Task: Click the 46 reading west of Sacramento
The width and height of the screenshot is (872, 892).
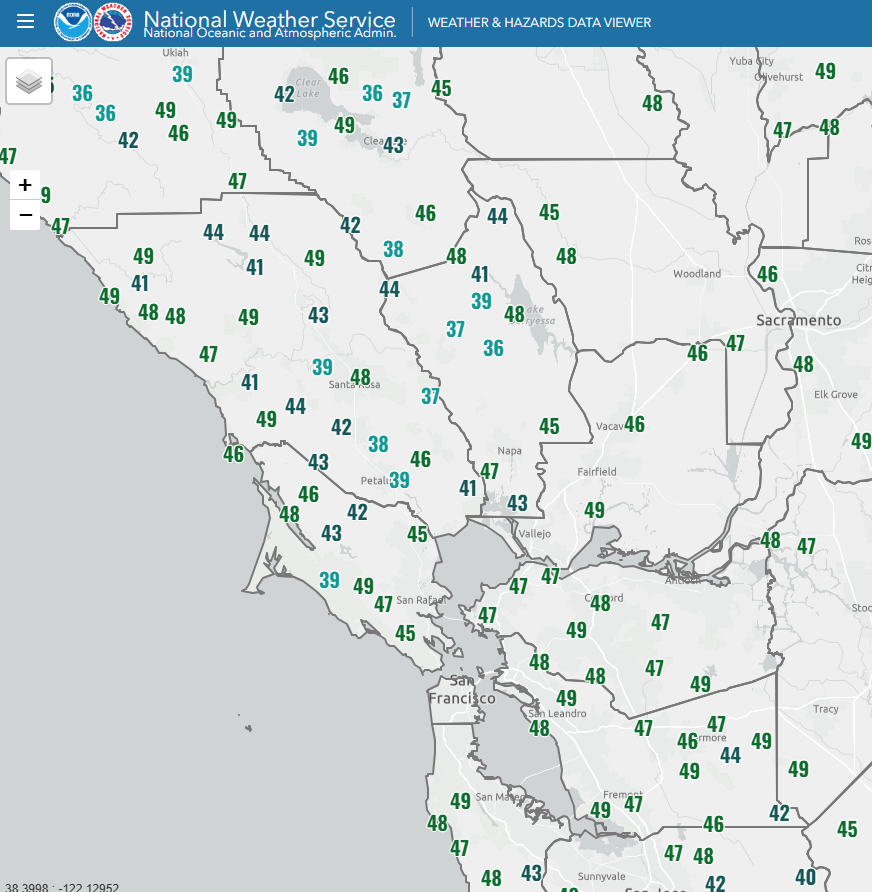Action: [x=767, y=274]
